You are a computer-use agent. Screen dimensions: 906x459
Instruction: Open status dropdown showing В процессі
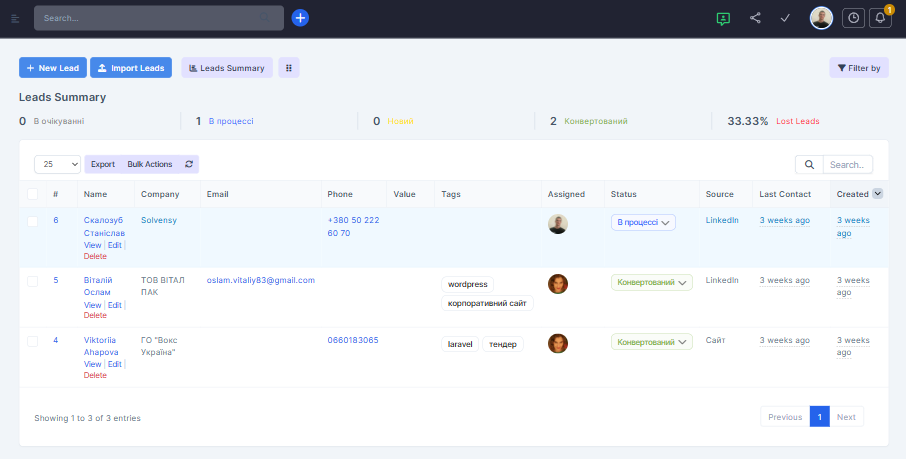(643, 223)
